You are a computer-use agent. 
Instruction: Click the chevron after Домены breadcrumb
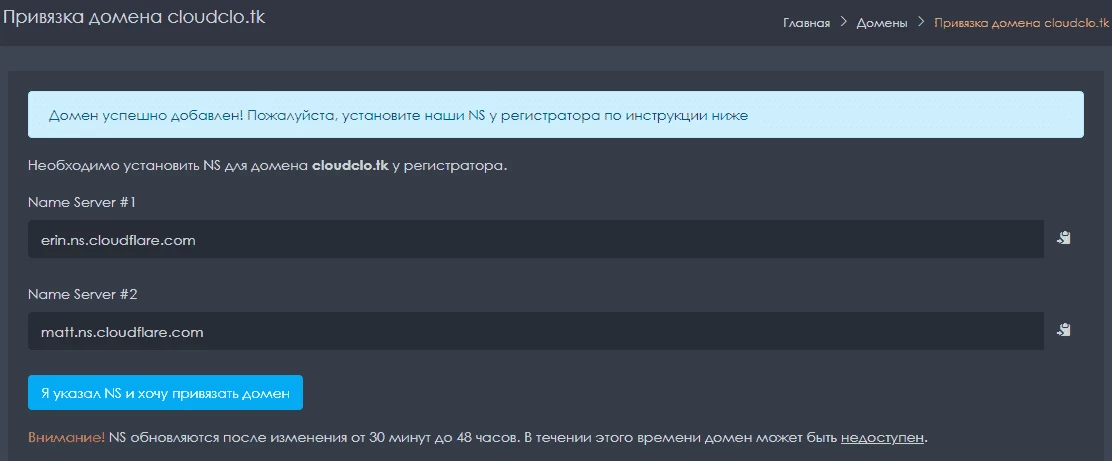click(921, 22)
